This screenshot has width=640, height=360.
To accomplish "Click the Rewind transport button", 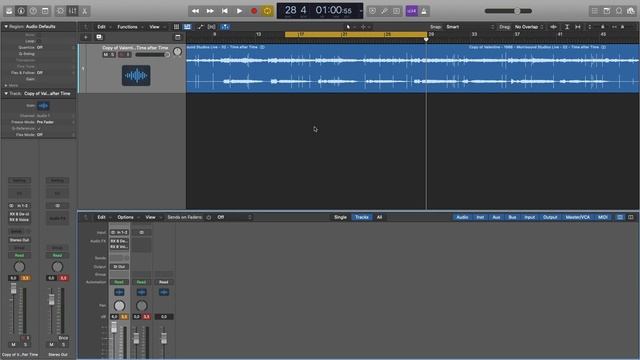I will click(x=196, y=11).
